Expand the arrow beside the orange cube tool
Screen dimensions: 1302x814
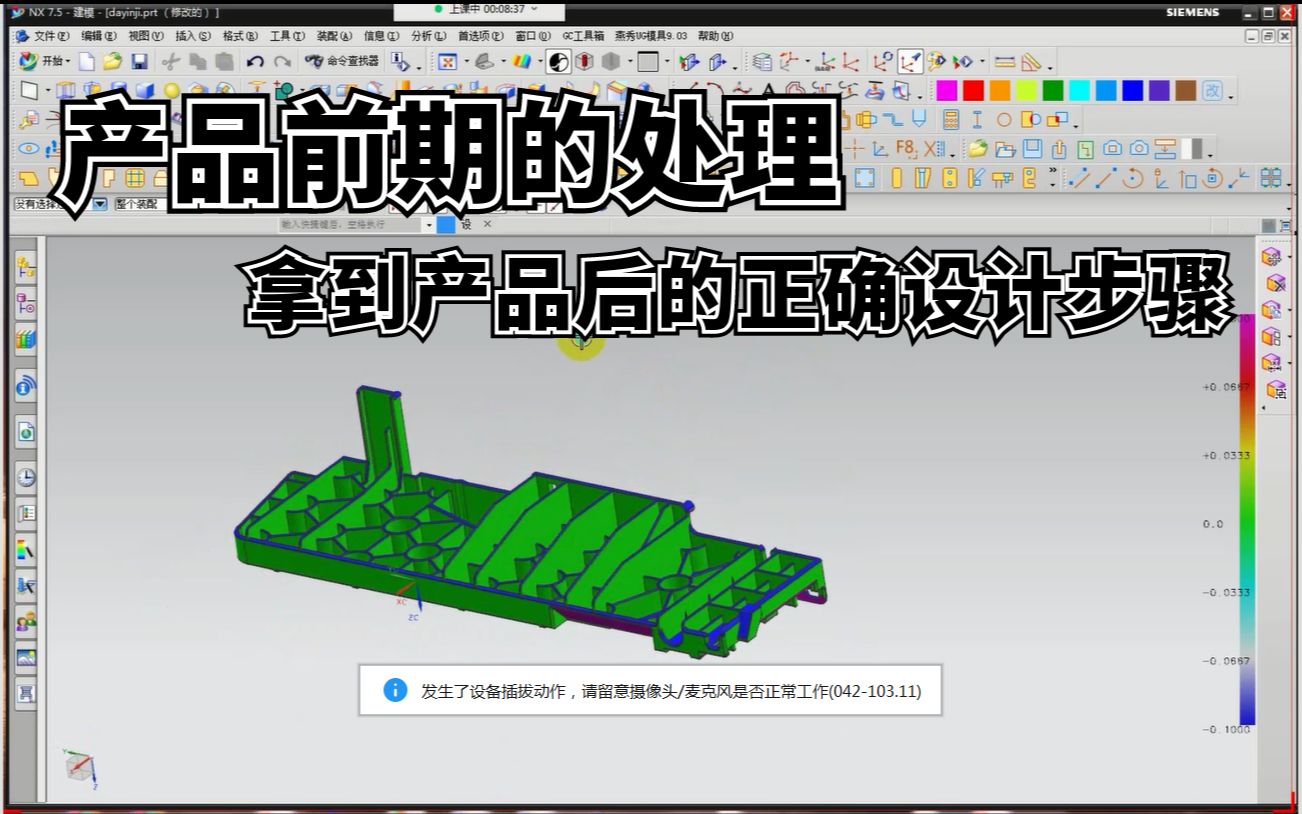(x=1290, y=257)
